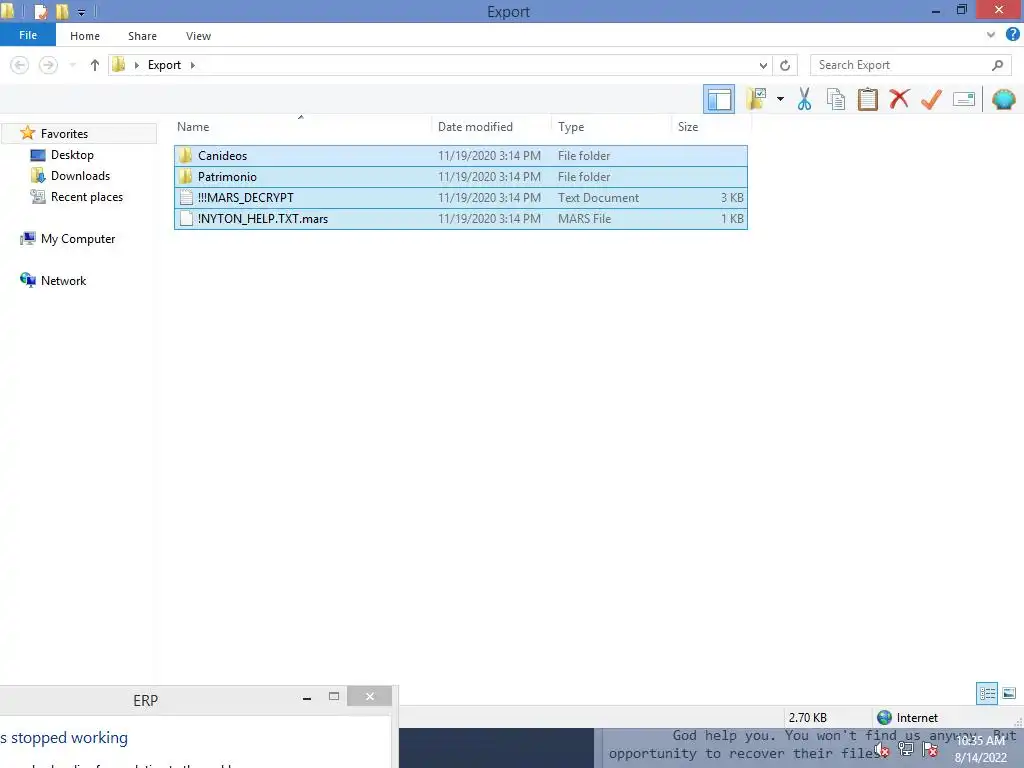Select the Canideos folder
The image size is (1024, 768).
click(x=460, y=155)
